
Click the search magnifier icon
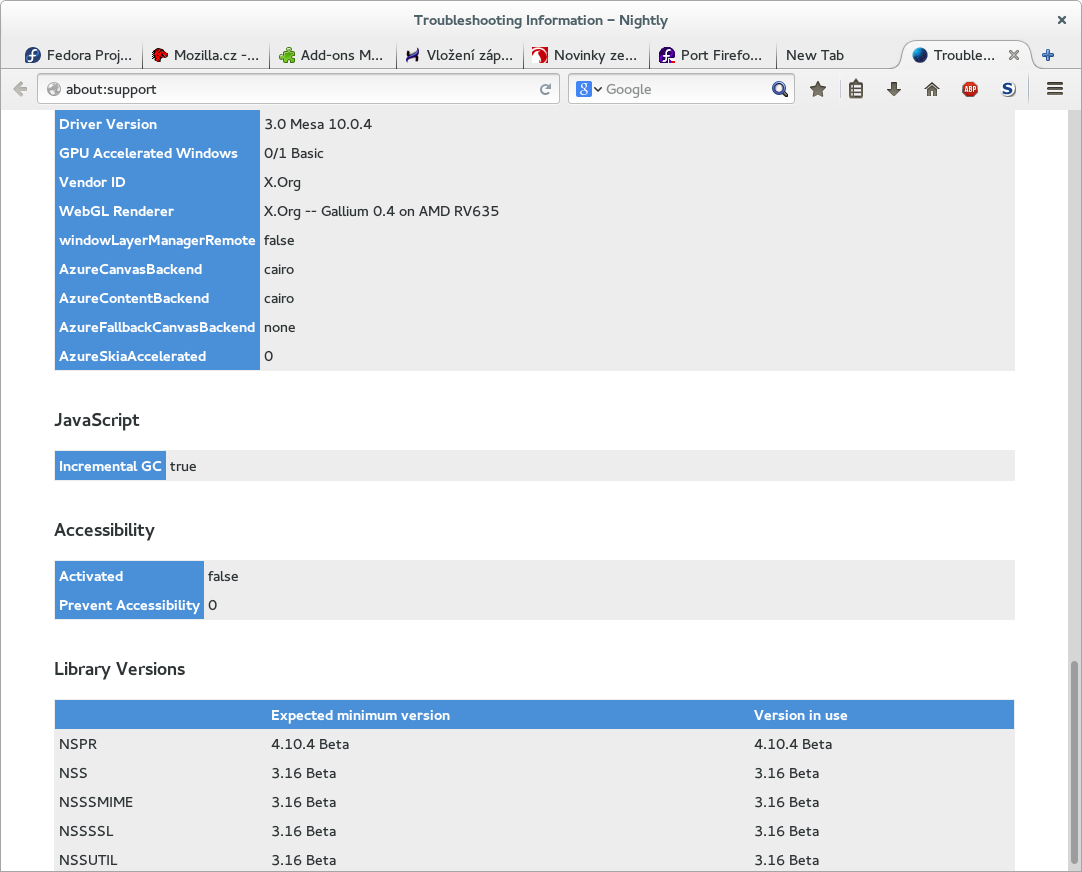(x=780, y=89)
